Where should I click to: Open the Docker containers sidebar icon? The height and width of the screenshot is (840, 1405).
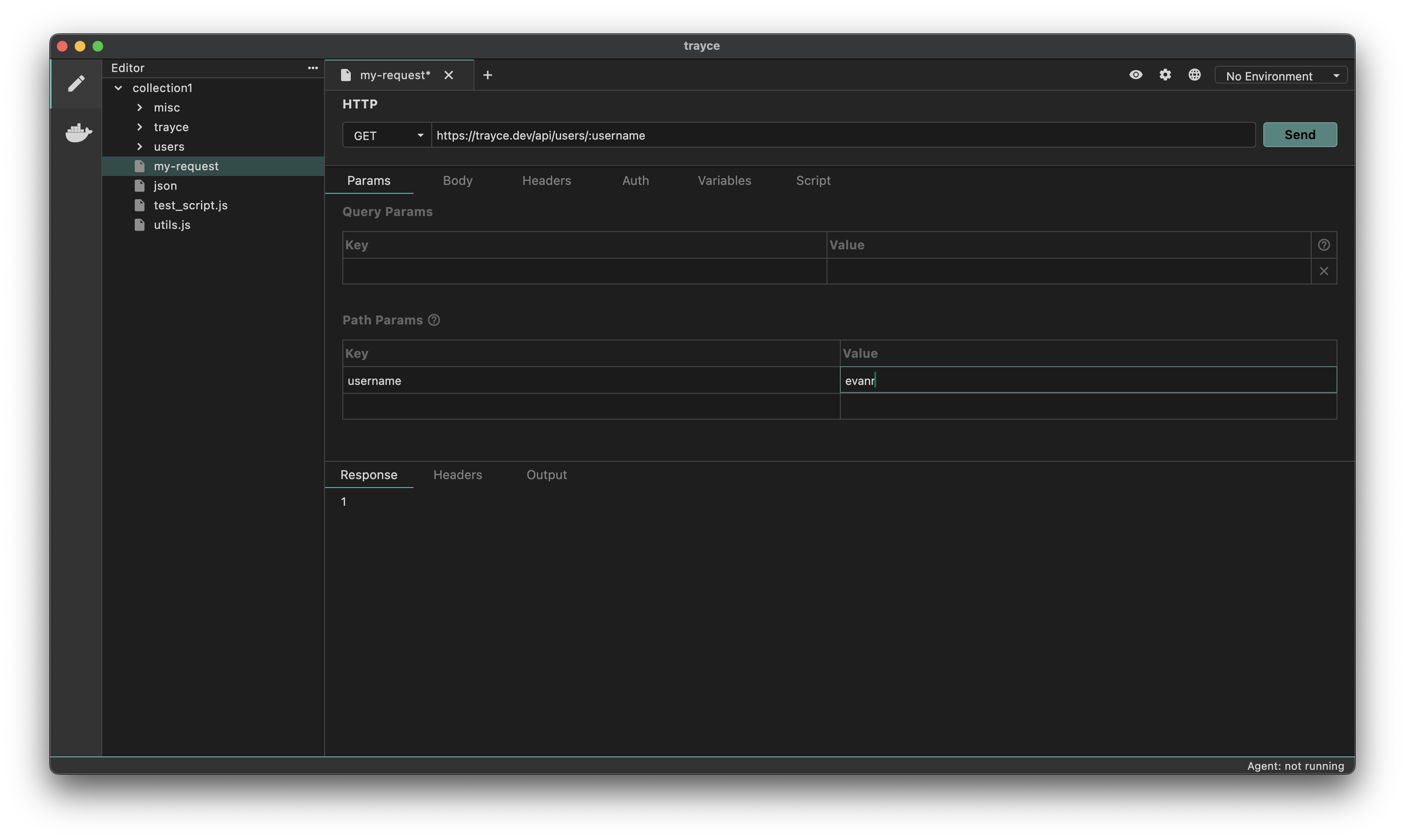(78, 133)
